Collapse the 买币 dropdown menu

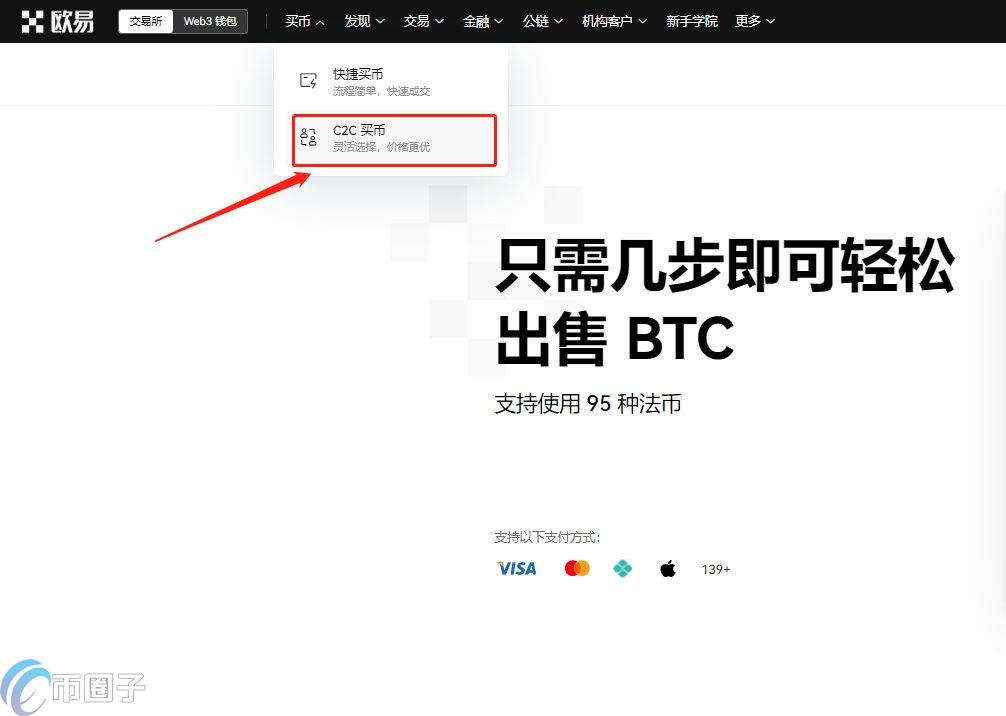coord(304,21)
